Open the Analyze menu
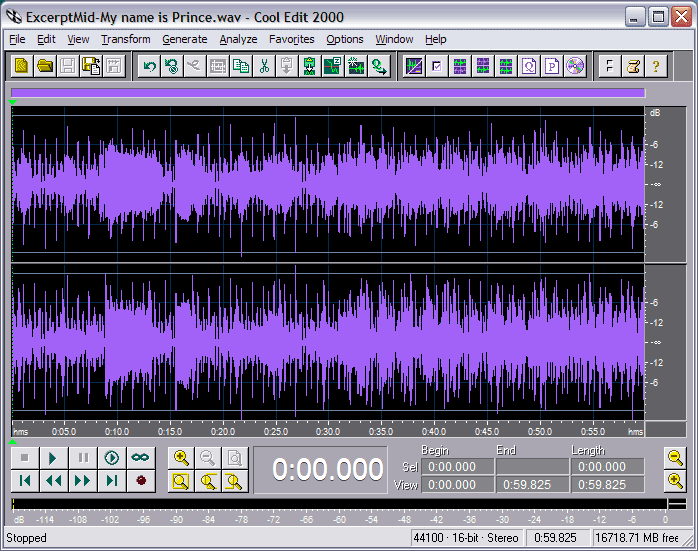Image resolution: width=698 pixels, height=551 pixels. (238, 40)
